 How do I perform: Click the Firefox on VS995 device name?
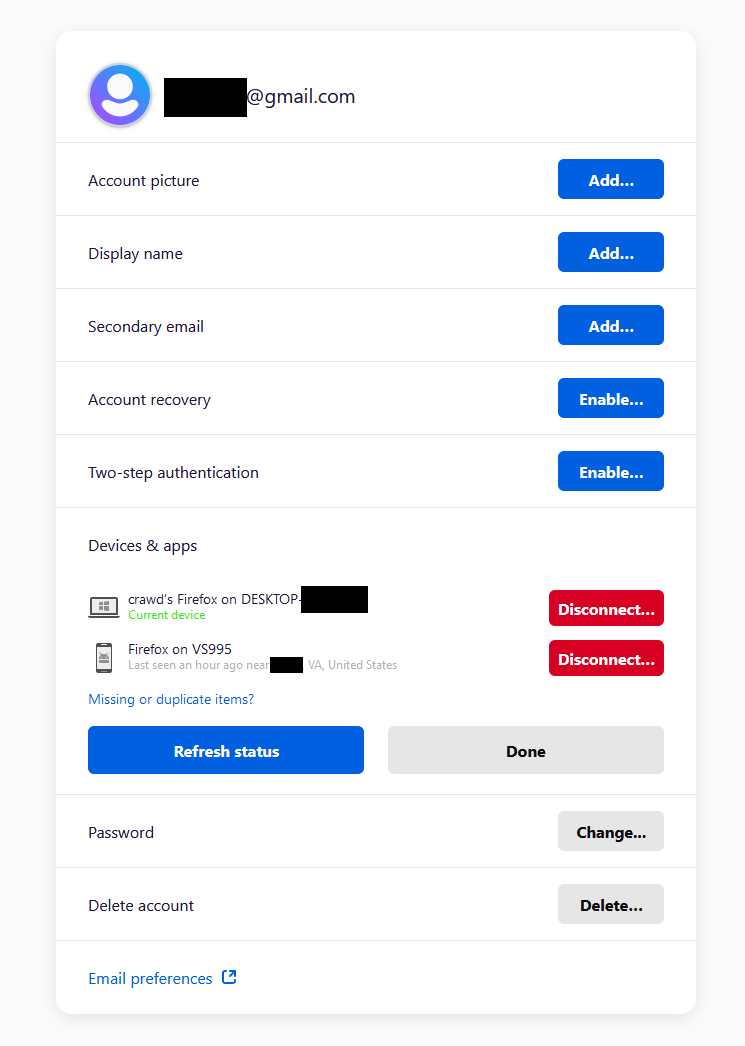179,649
